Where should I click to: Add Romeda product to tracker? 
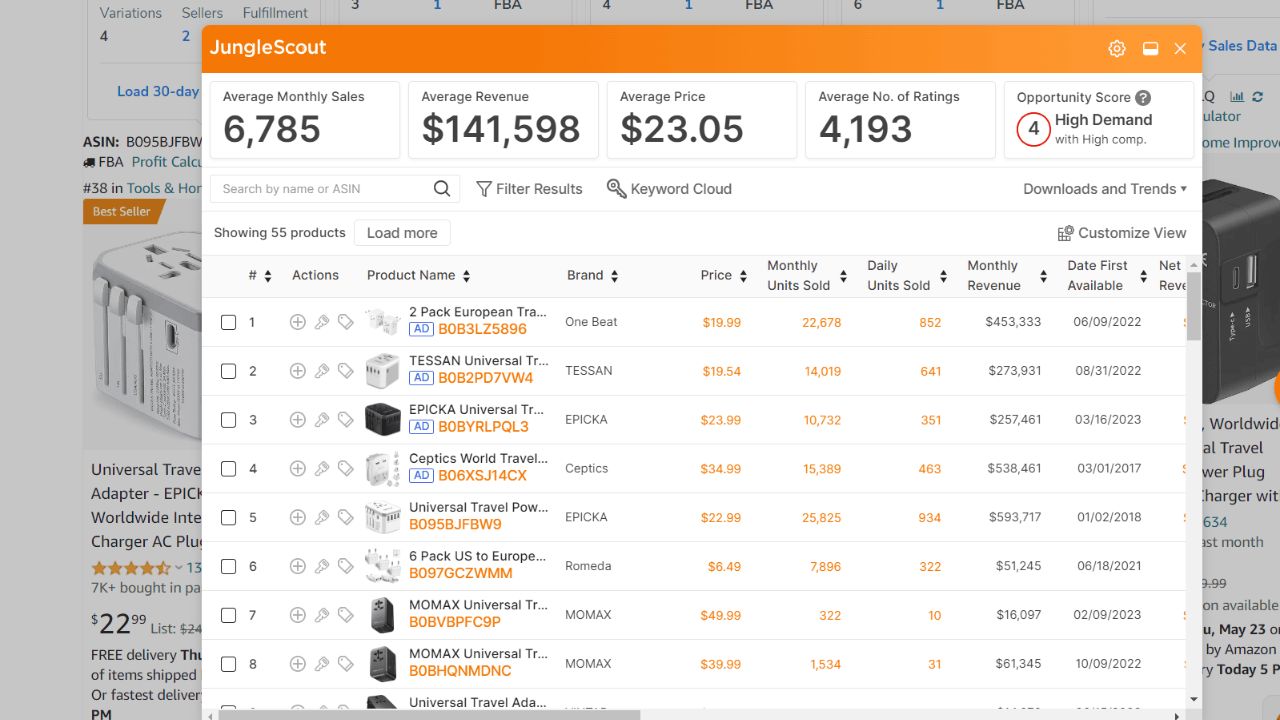click(x=297, y=566)
